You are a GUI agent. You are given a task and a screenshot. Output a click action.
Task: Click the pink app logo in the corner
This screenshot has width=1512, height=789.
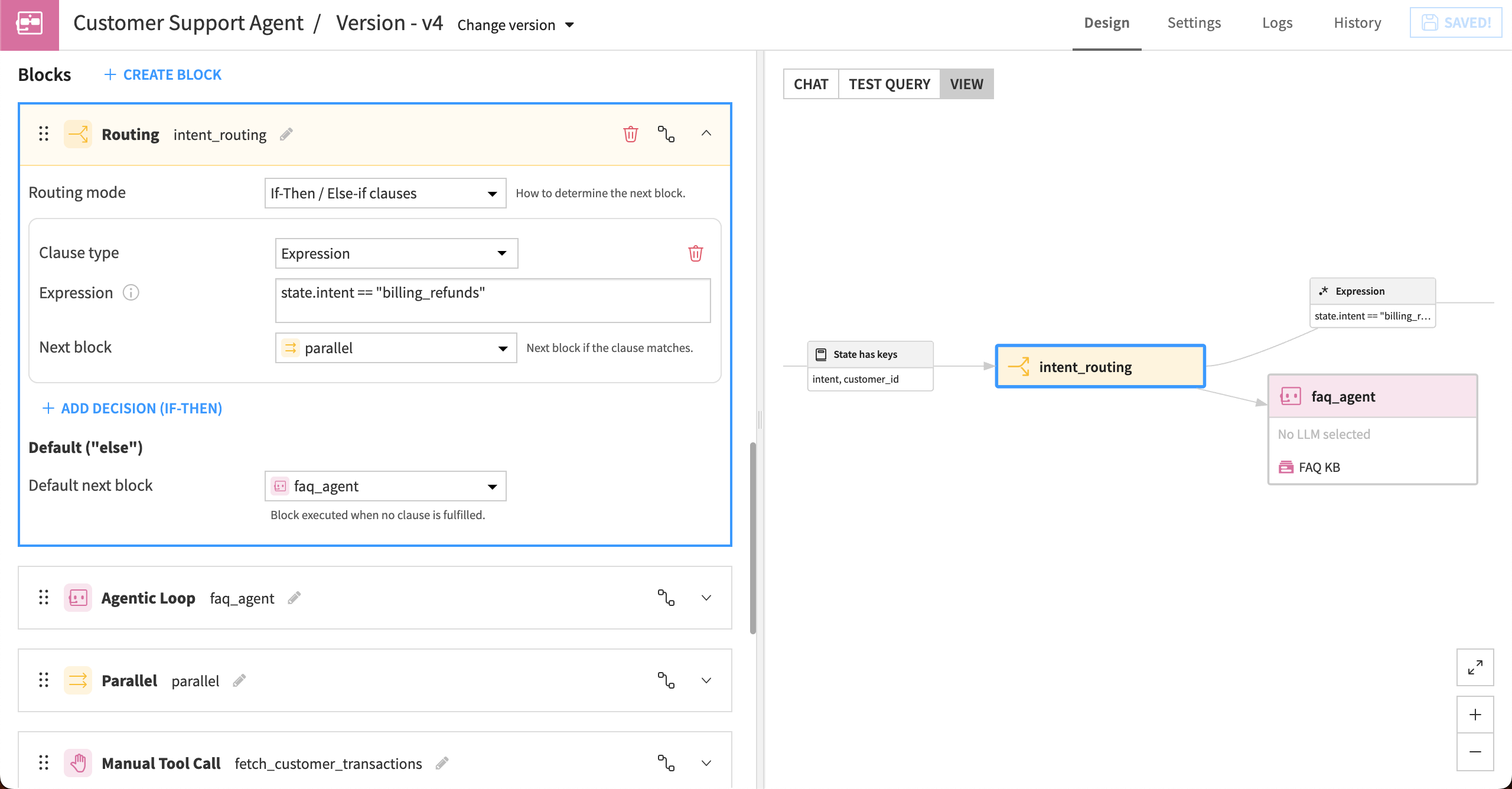click(30, 25)
